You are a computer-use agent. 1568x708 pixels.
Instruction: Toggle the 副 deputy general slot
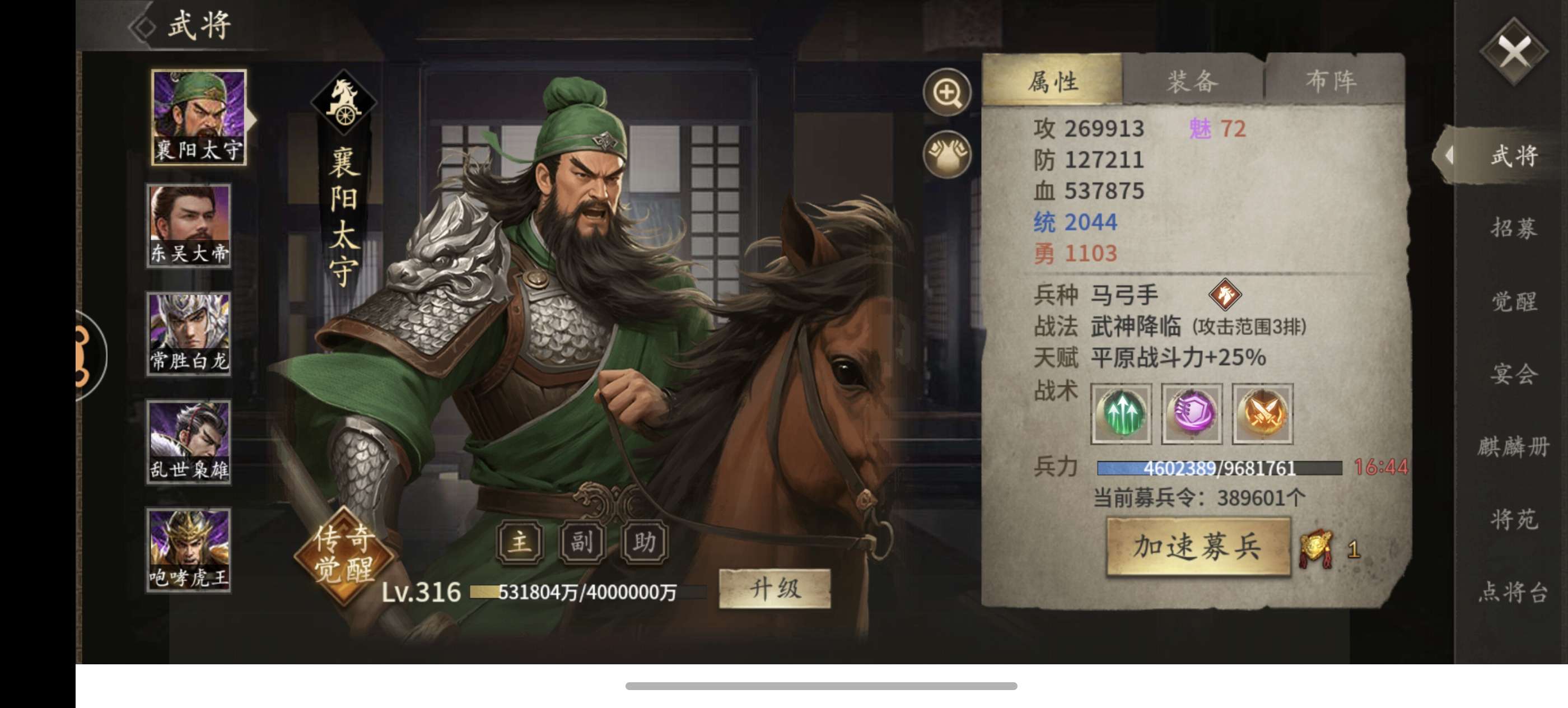point(581,541)
